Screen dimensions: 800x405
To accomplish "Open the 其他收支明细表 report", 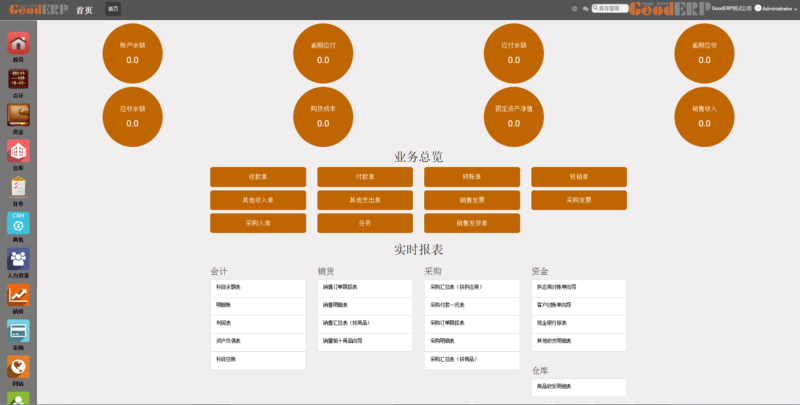I will coord(579,341).
